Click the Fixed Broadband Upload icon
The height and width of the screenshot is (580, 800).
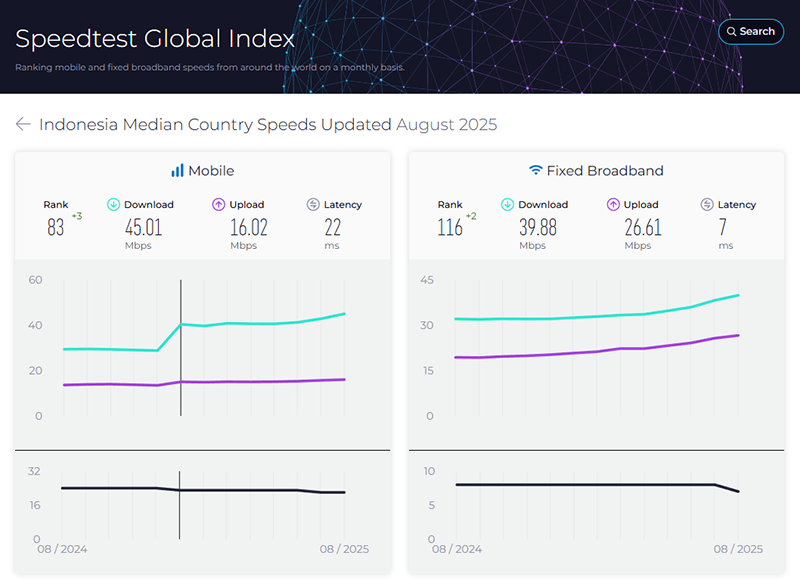pos(613,204)
